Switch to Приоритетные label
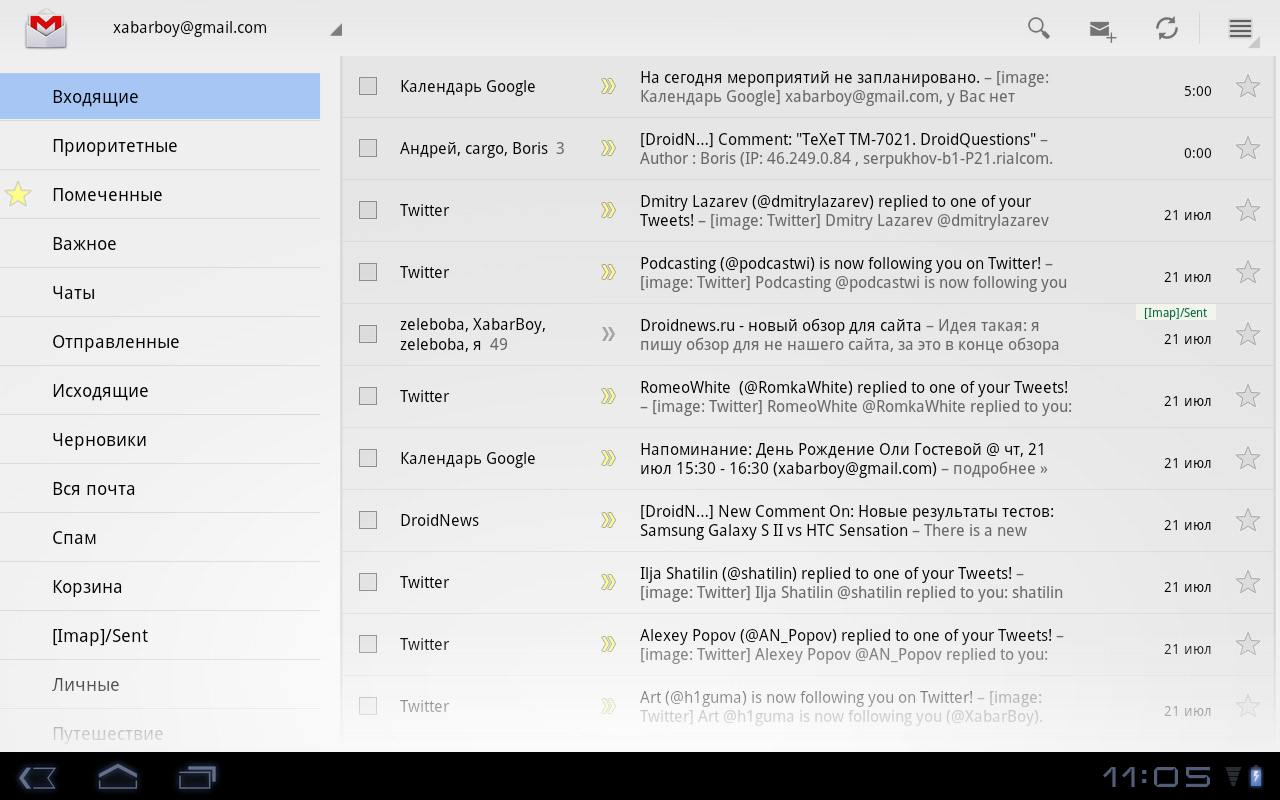 [160, 146]
